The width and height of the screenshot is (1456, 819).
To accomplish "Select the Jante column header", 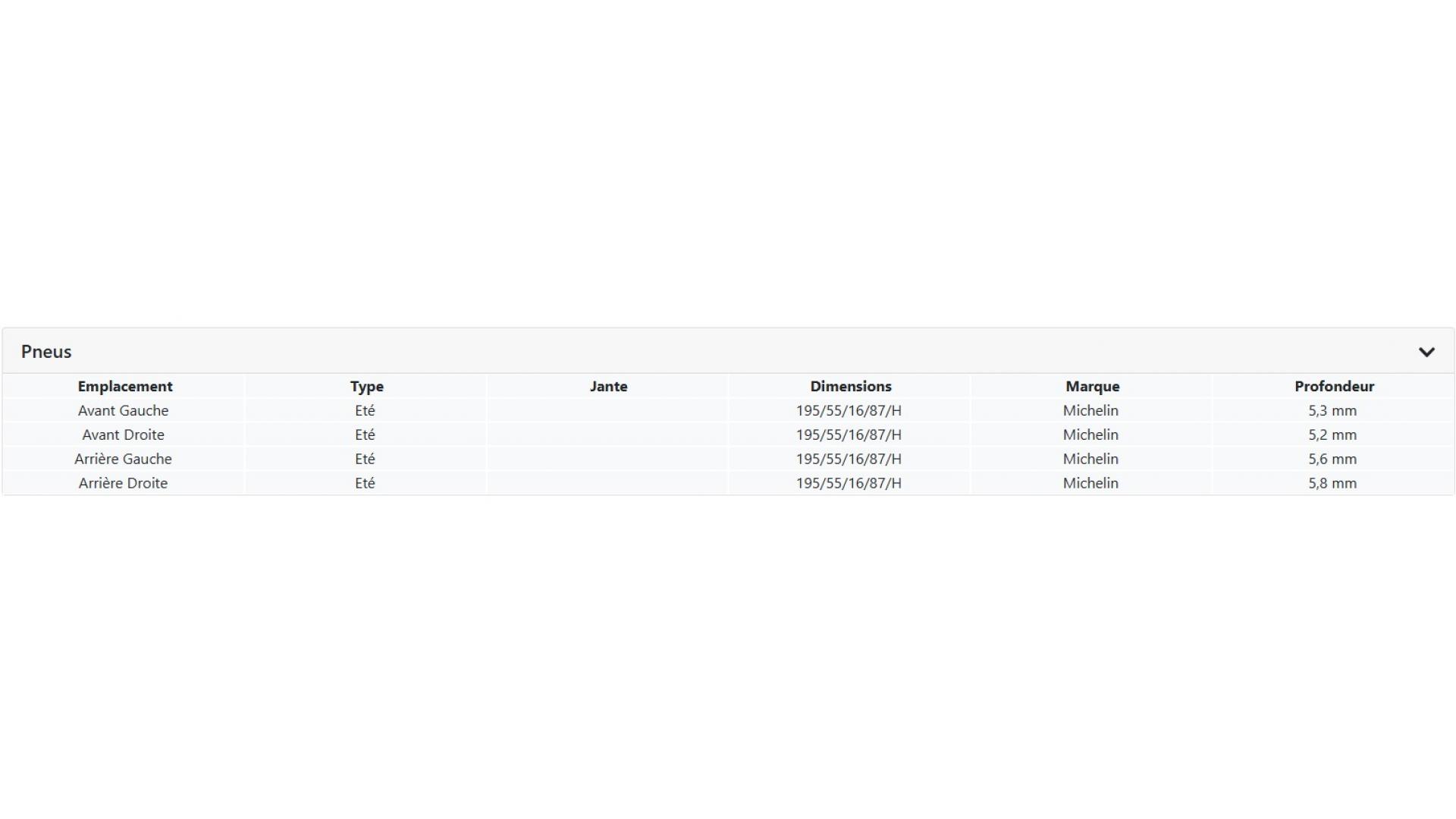I will 608,387.
